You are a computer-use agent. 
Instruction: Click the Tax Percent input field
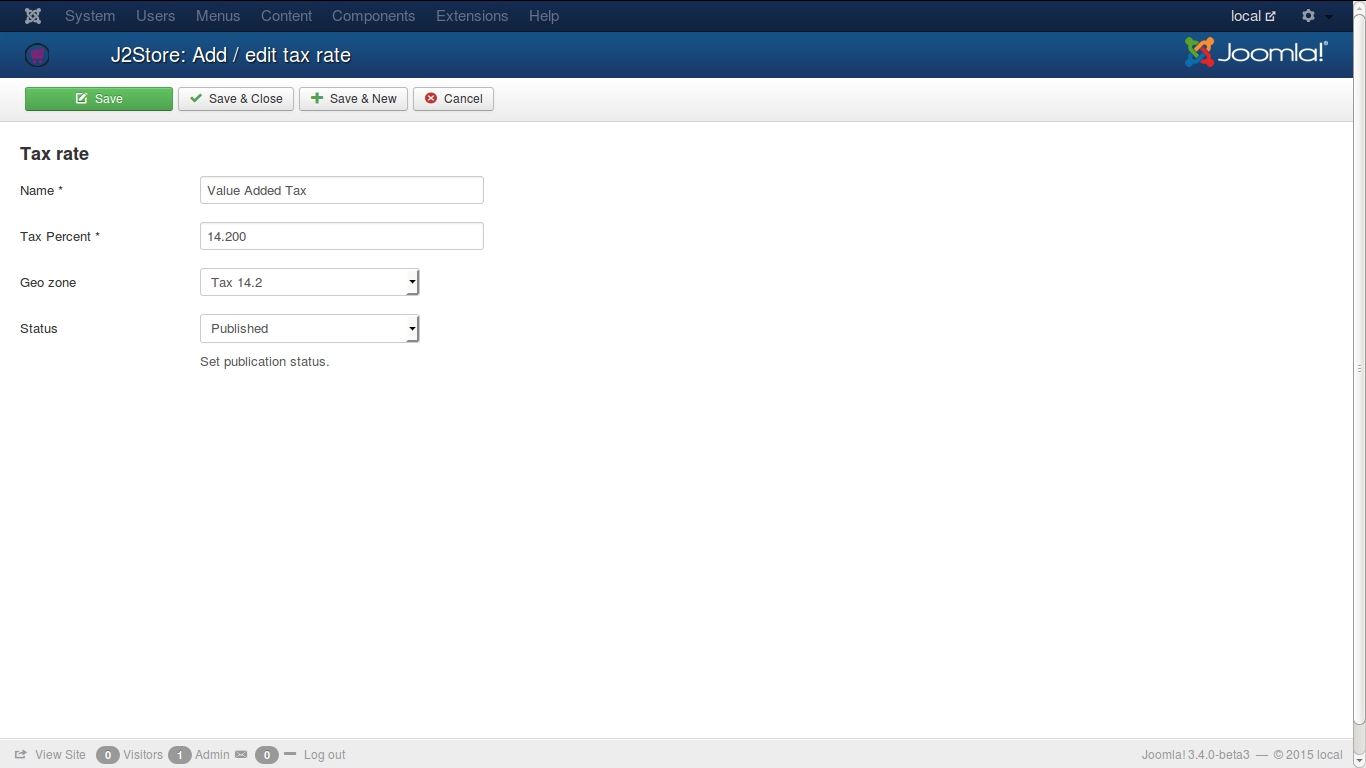[342, 236]
